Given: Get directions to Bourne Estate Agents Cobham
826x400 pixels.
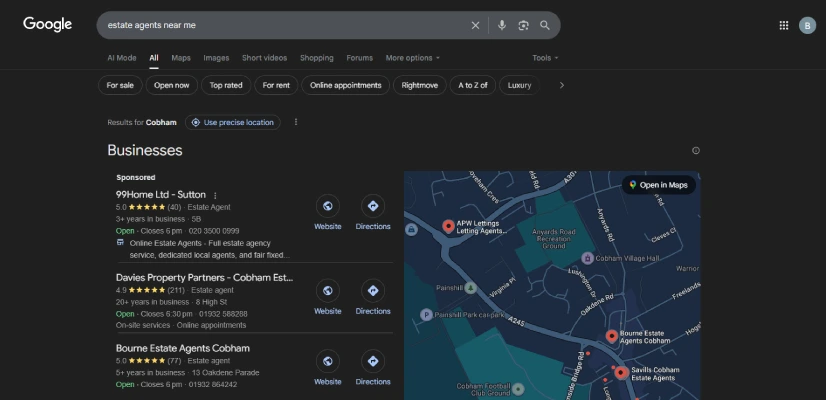Looking at the screenshot, I should tap(373, 361).
